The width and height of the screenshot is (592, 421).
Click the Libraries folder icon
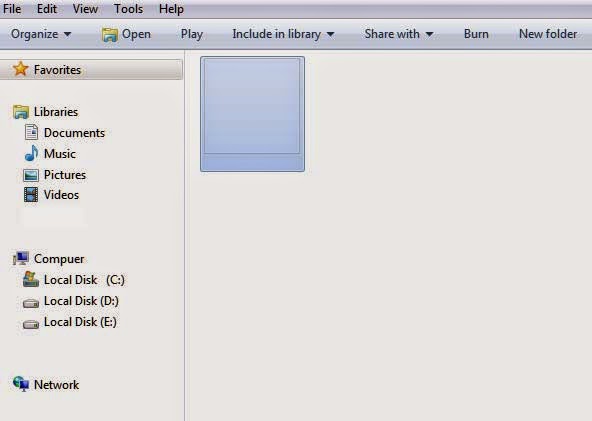coord(21,112)
